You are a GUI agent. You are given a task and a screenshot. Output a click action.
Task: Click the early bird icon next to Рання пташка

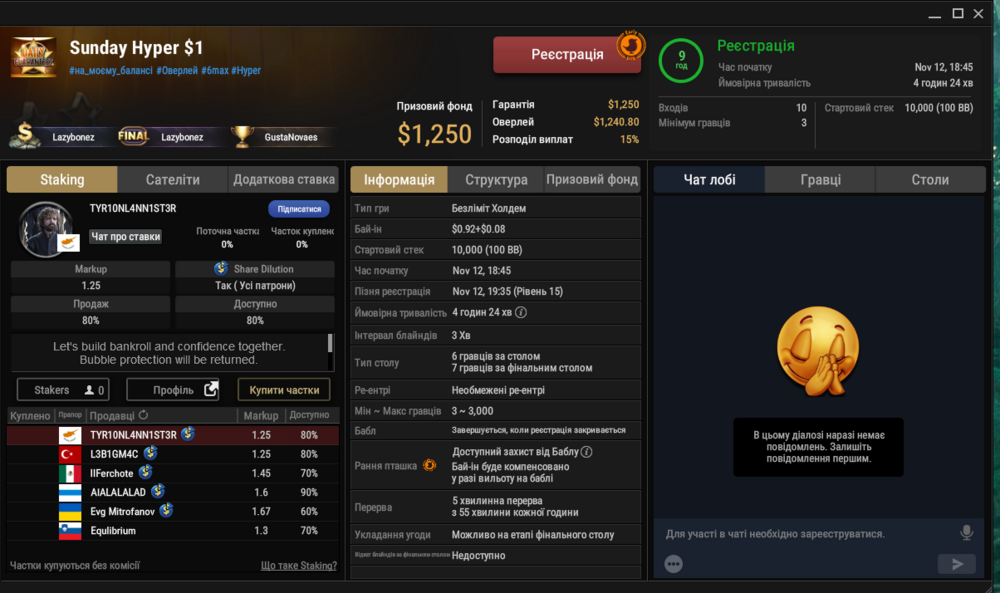(x=430, y=465)
